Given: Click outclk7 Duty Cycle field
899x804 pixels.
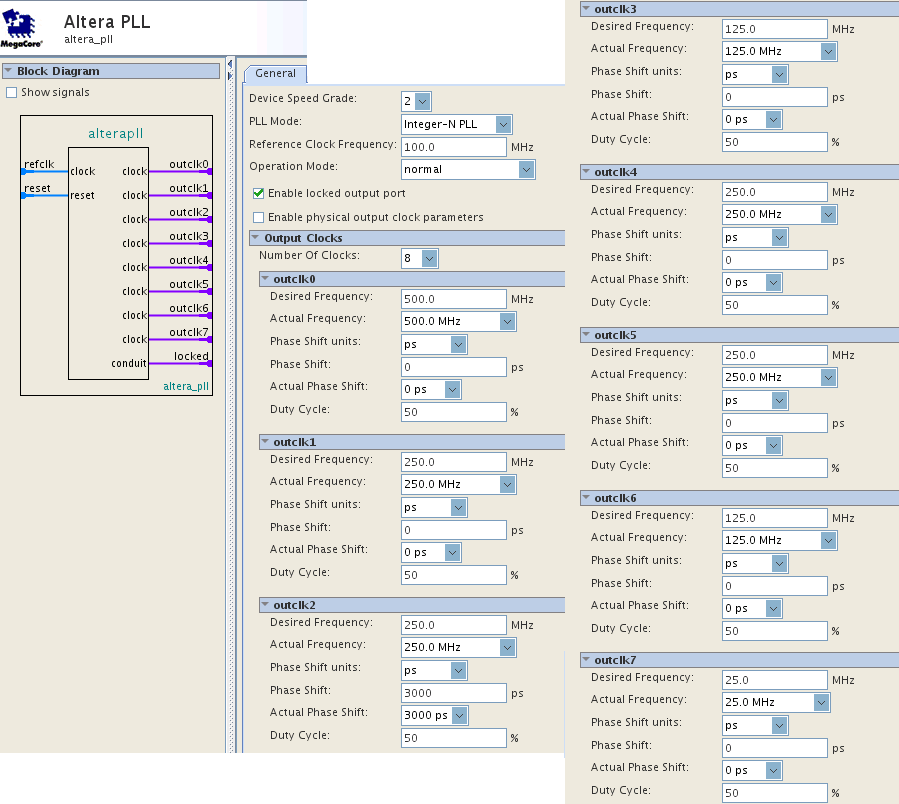Looking at the screenshot, I should 775,793.
